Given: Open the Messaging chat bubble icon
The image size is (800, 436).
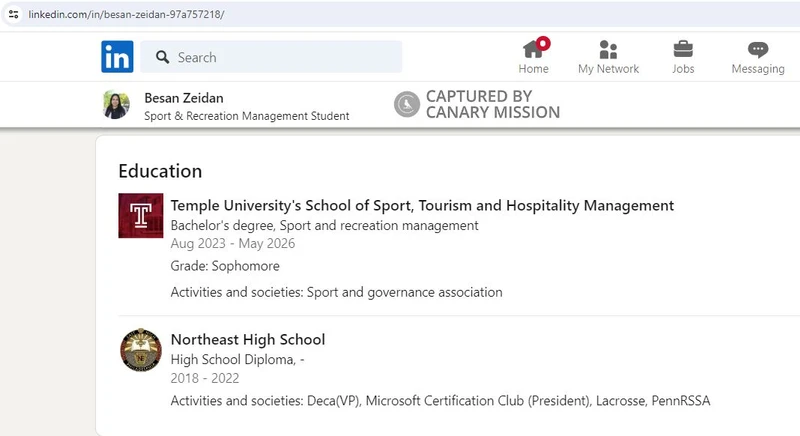Looking at the screenshot, I should click(758, 49).
